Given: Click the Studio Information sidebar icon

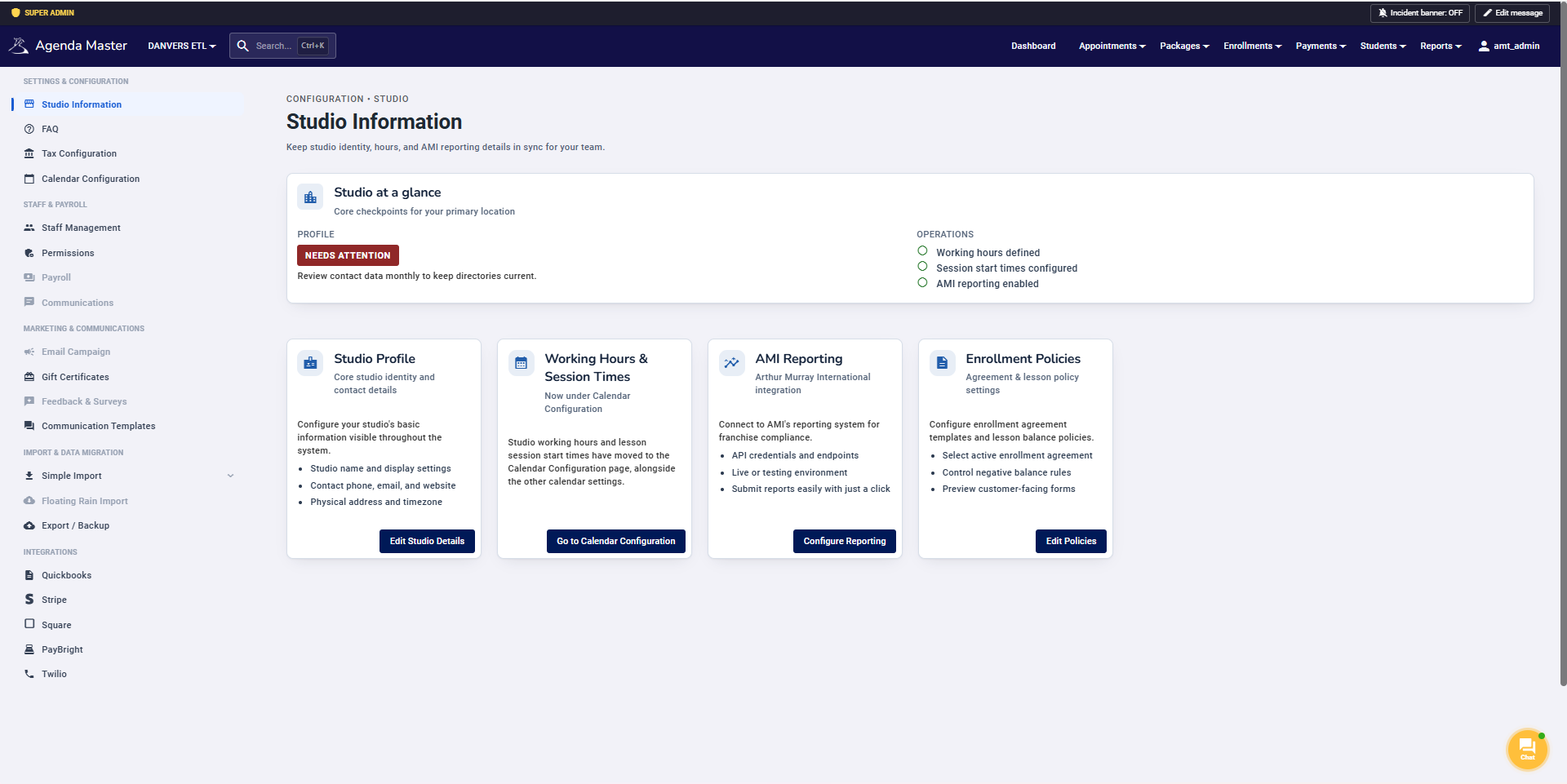Looking at the screenshot, I should tap(29, 104).
